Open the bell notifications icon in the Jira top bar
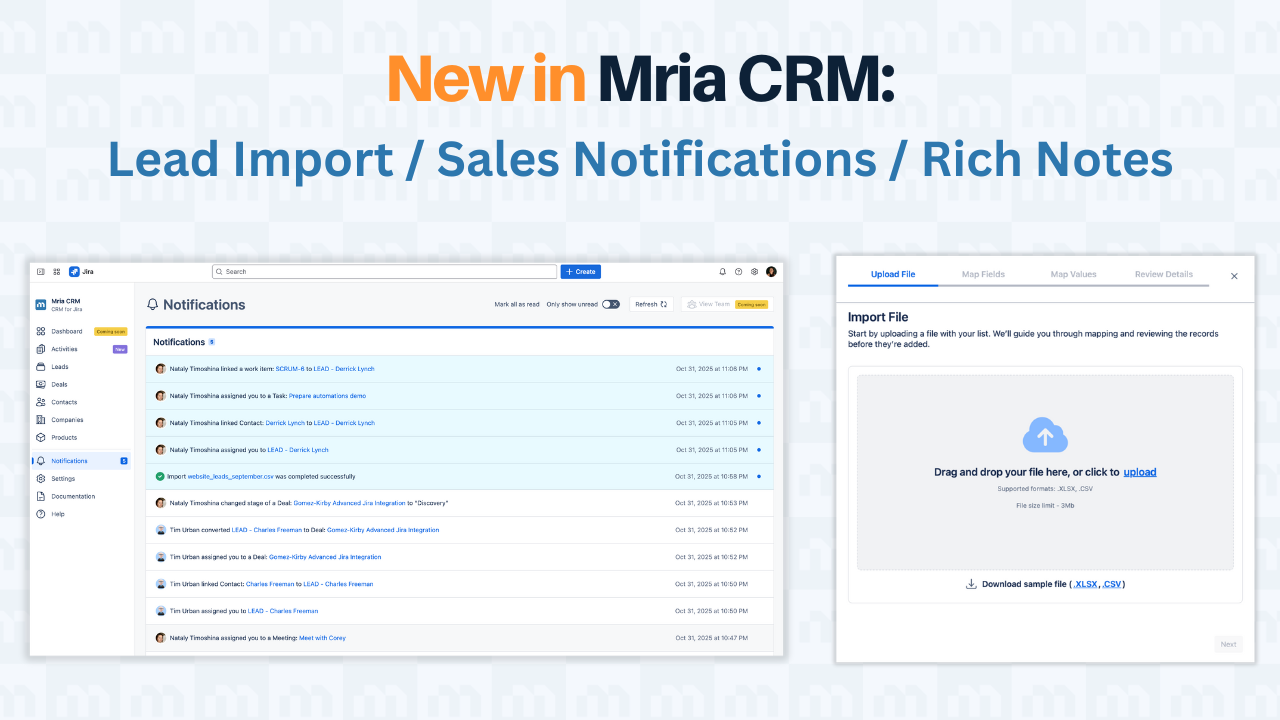Image resolution: width=1280 pixels, height=720 pixels. point(723,272)
